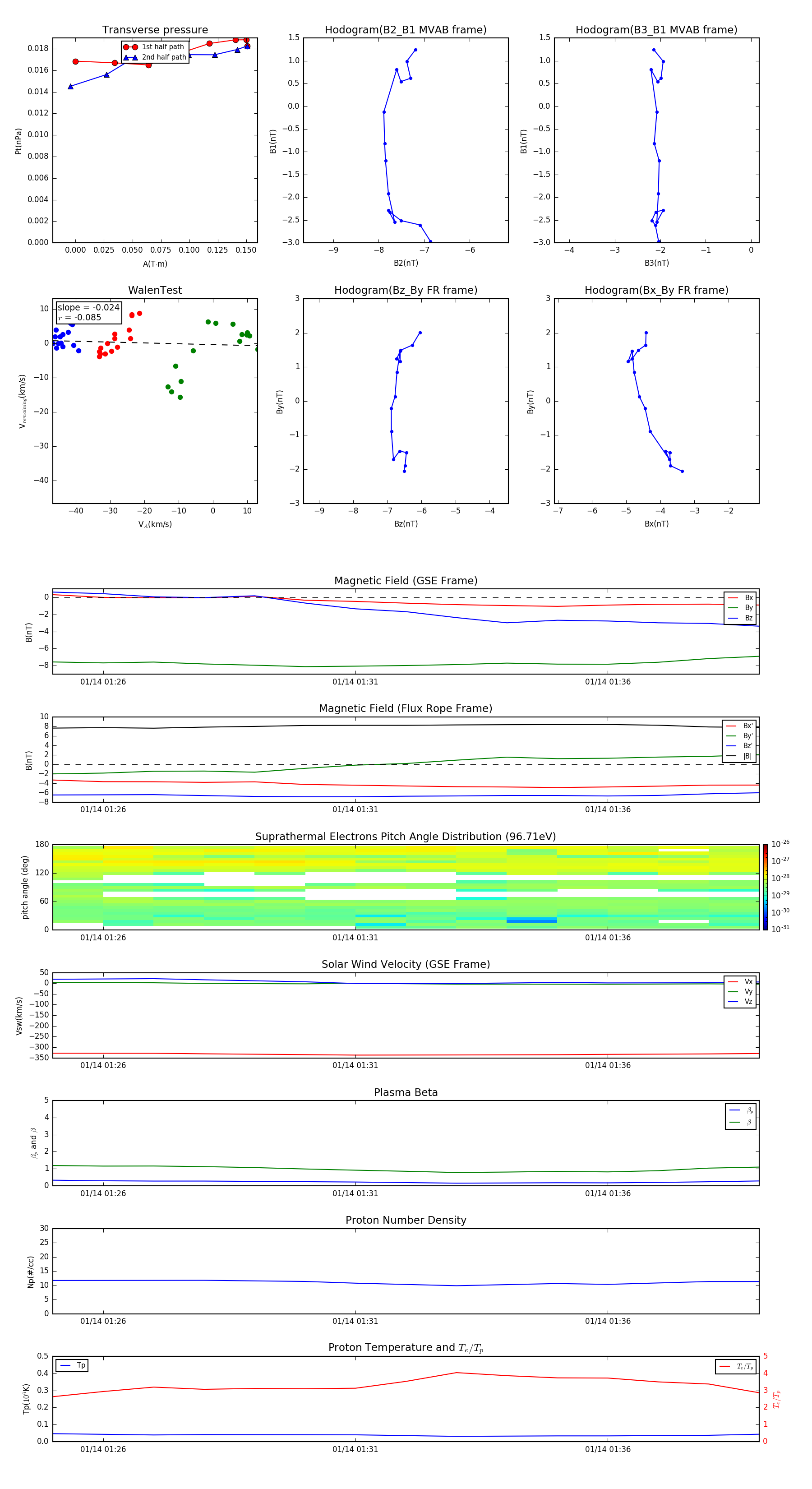Click the Vsw(km/s) y-axis label
The height and width of the screenshot is (1489, 812).
pos(19,1016)
